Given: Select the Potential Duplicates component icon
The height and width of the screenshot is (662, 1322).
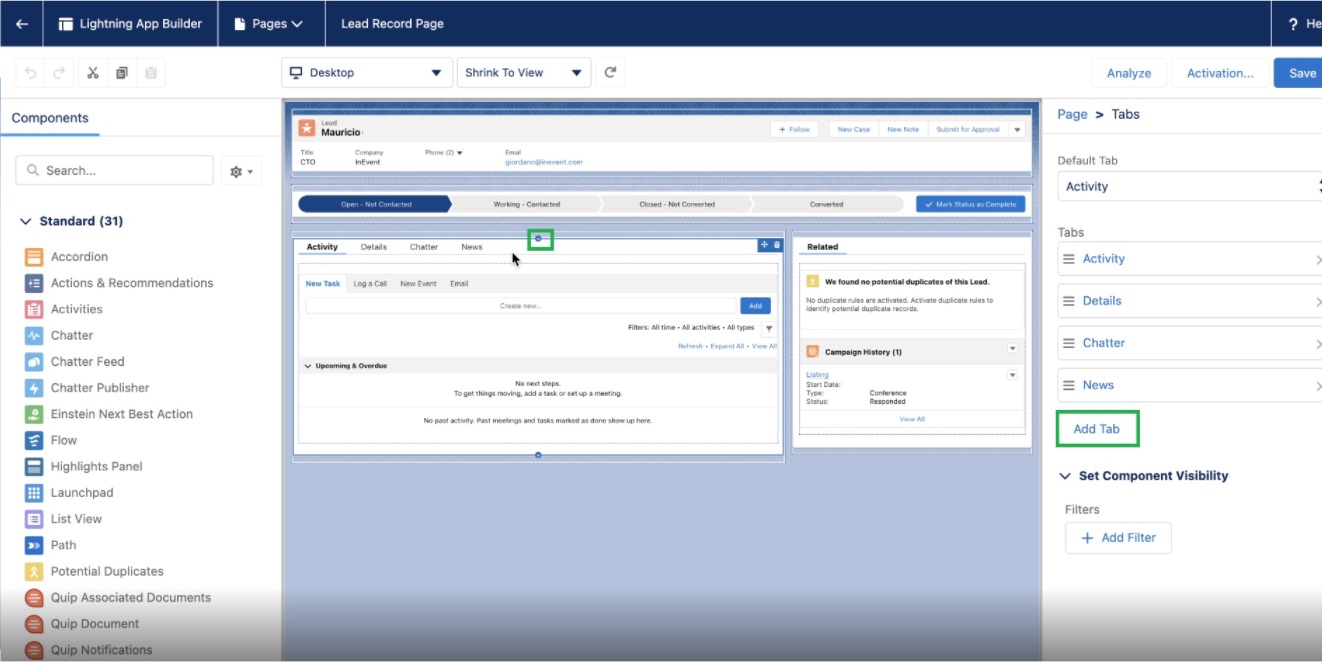Looking at the screenshot, I should (34, 571).
